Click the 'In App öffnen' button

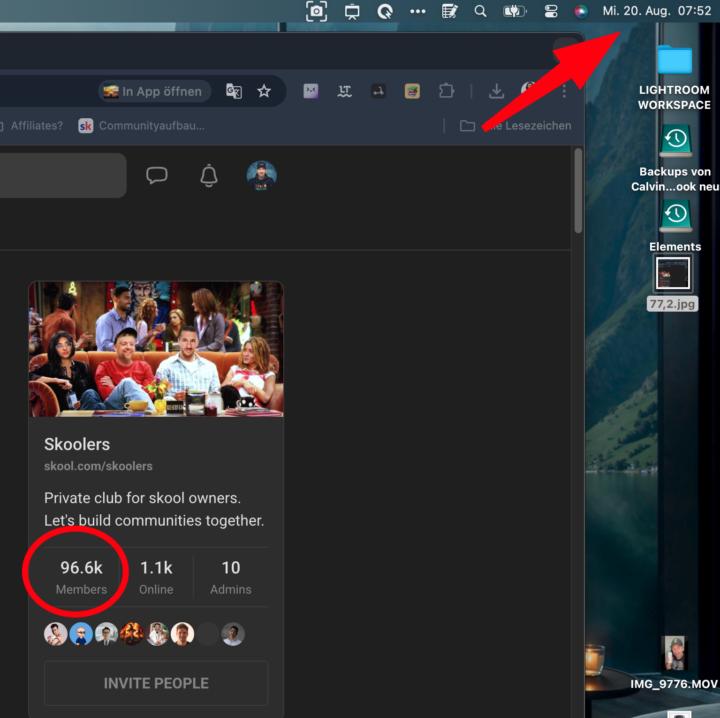tap(154, 91)
